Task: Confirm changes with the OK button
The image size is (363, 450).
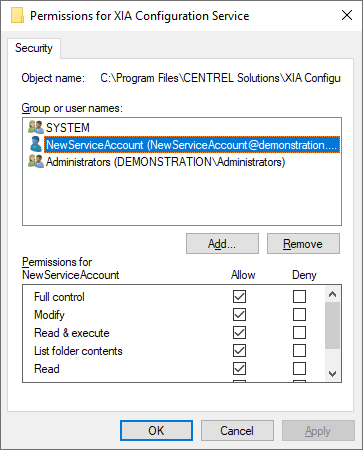Action: 156,431
